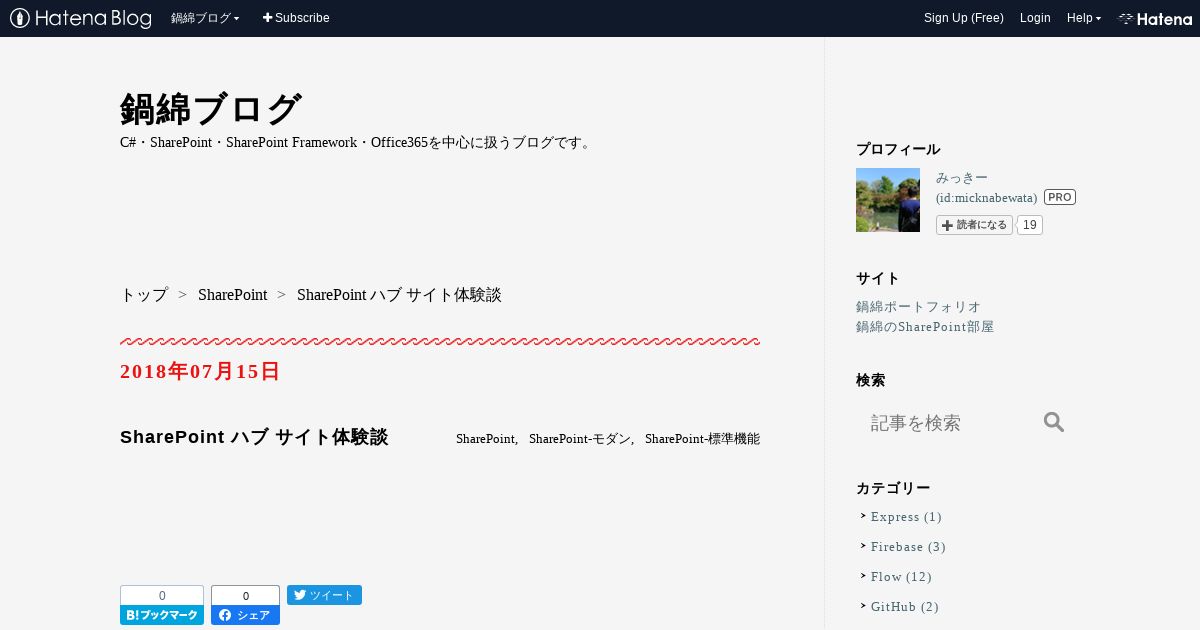The image size is (1200, 630).
Task: Click the 読者になる button
Action: click(x=974, y=225)
